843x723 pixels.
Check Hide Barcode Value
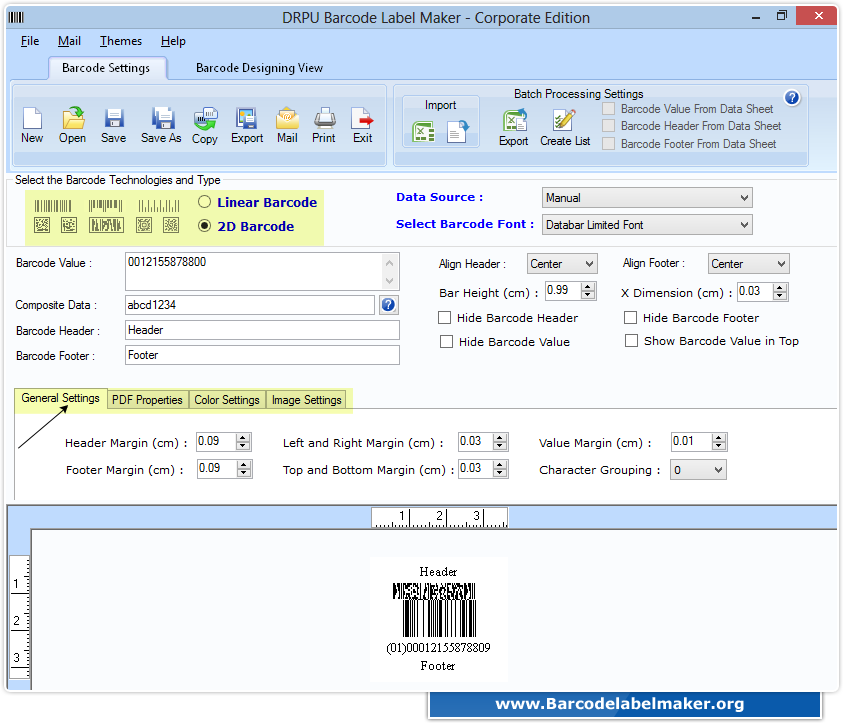pyautogui.click(x=446, y=341)
